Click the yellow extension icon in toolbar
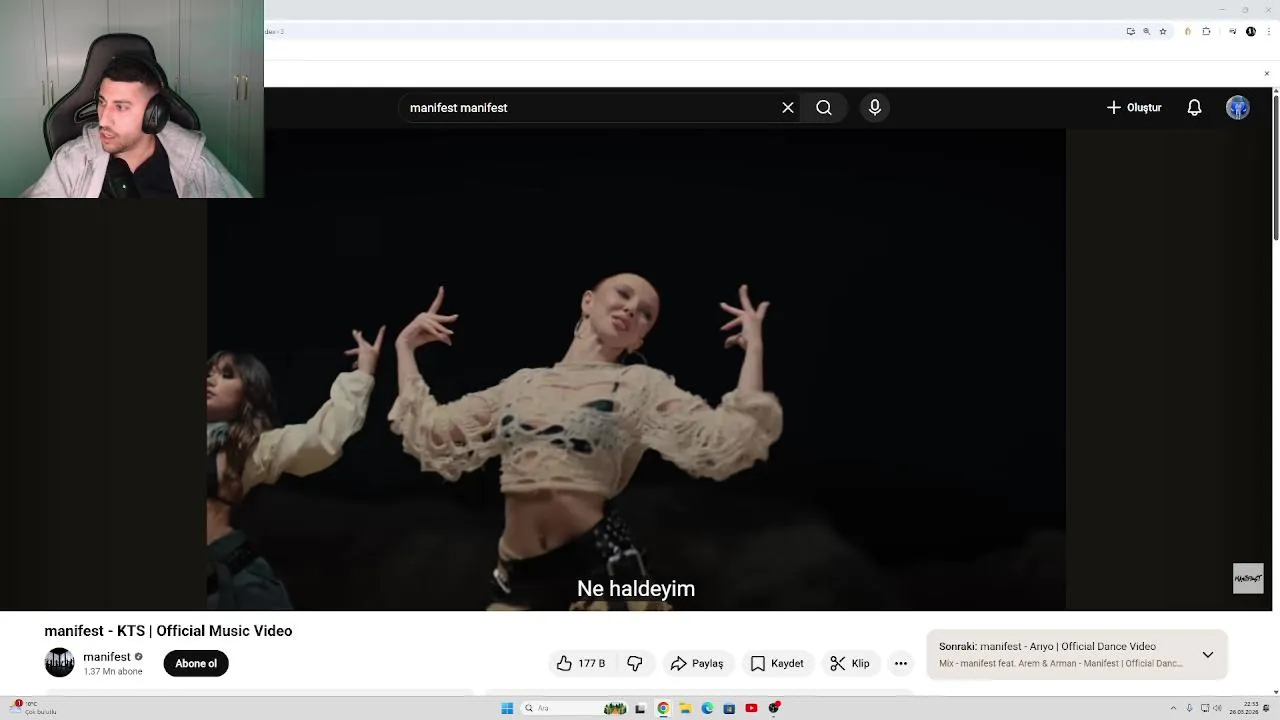 pos(1188,31)
